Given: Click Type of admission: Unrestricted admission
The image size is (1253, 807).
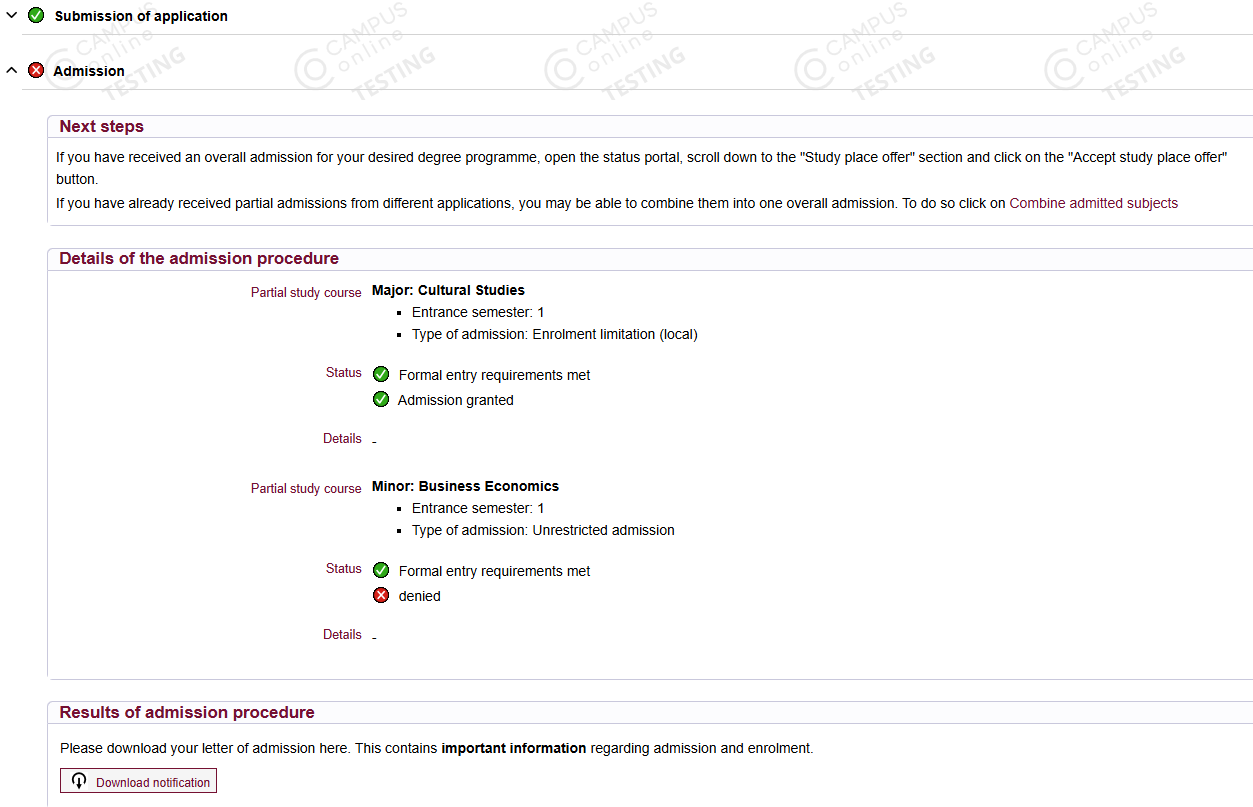Looking at the screenshot, I should tap(543, 530).
